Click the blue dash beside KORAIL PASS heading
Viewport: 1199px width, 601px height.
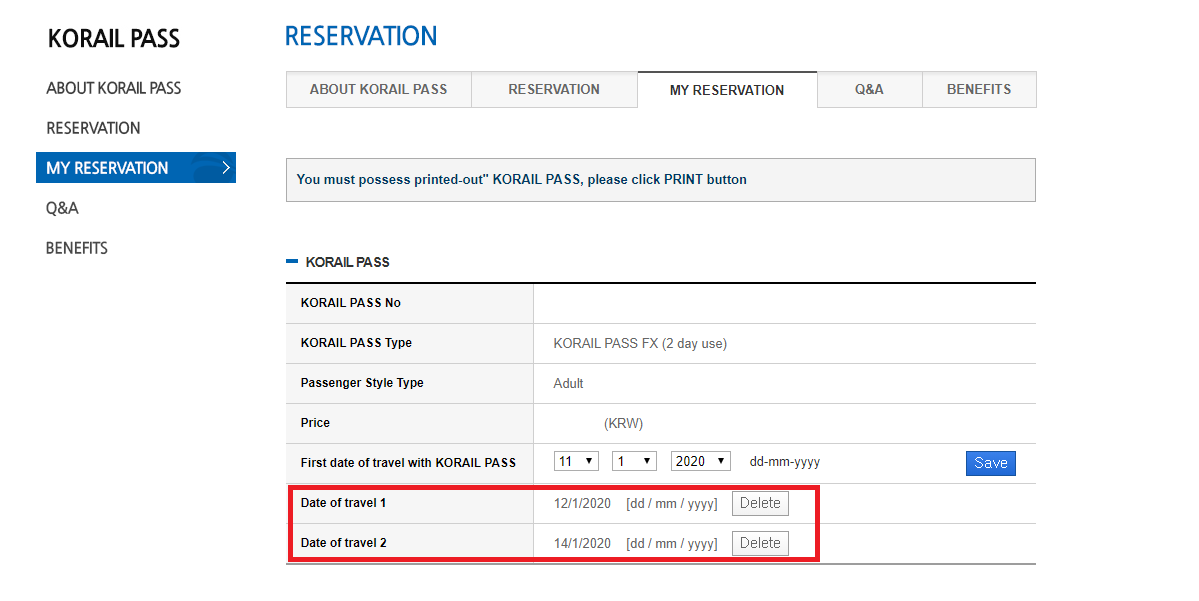pos(292,262)
